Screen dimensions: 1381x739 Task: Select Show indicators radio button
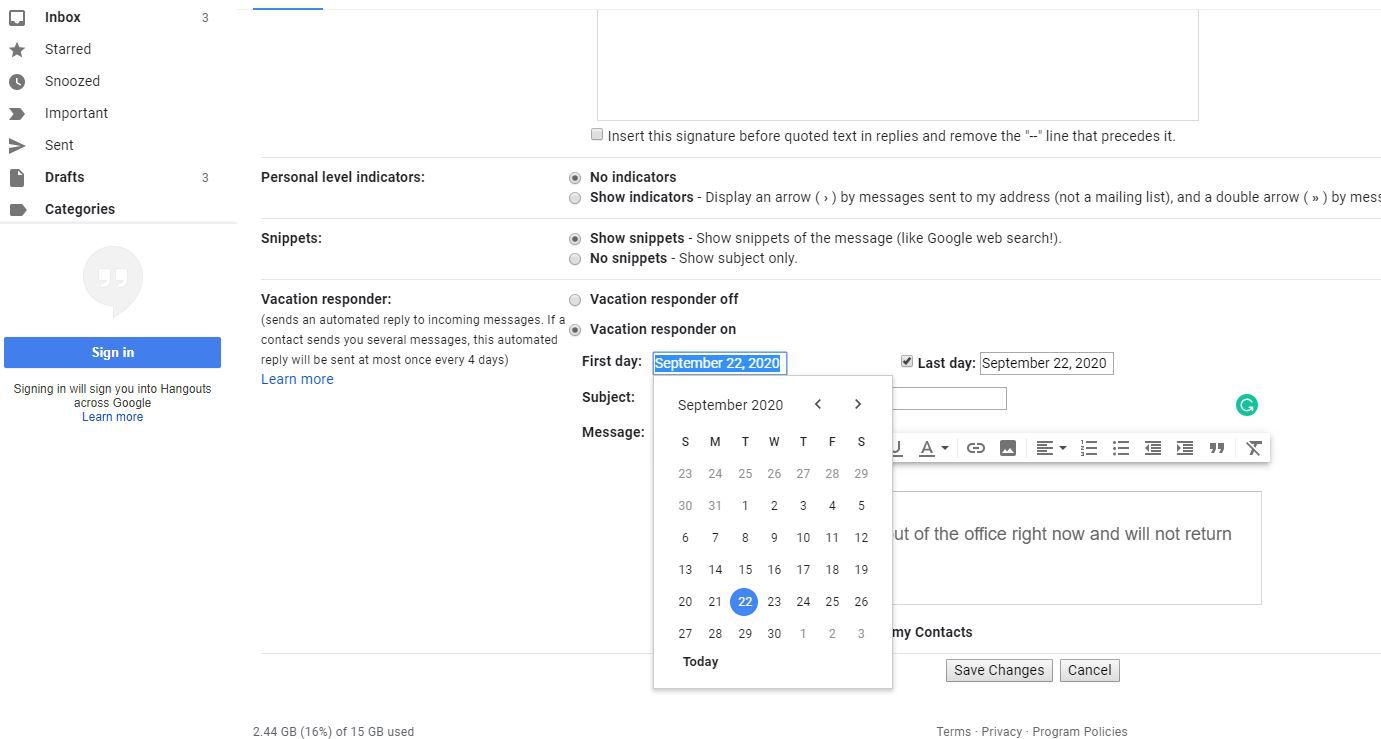(575, 198)
